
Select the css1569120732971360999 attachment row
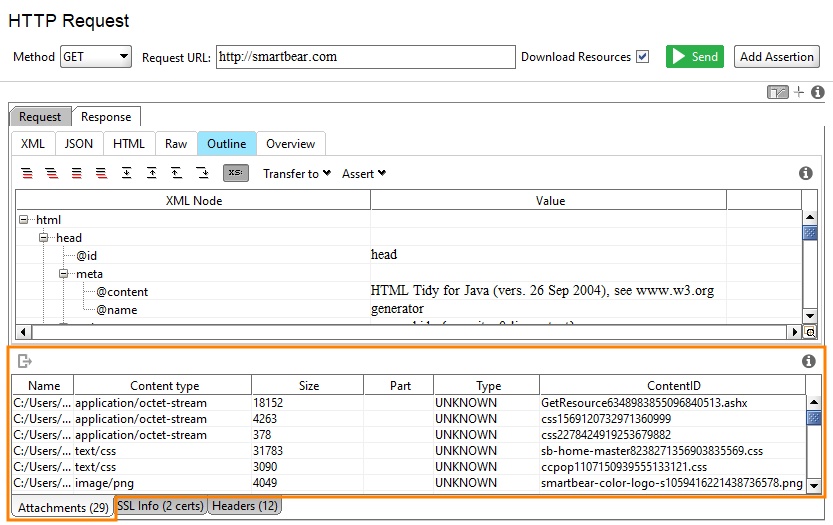409,419
